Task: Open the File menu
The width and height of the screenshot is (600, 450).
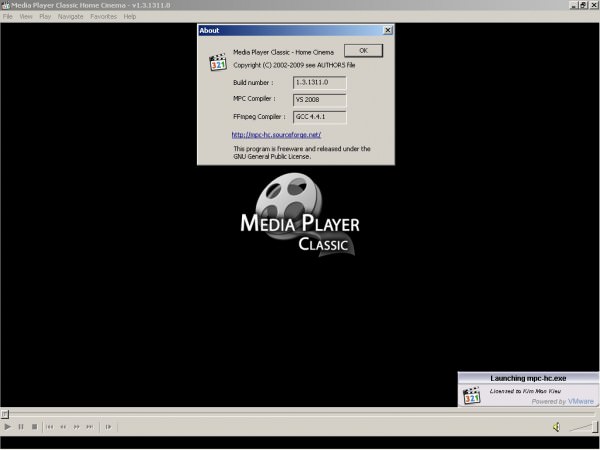Action: 8,17
